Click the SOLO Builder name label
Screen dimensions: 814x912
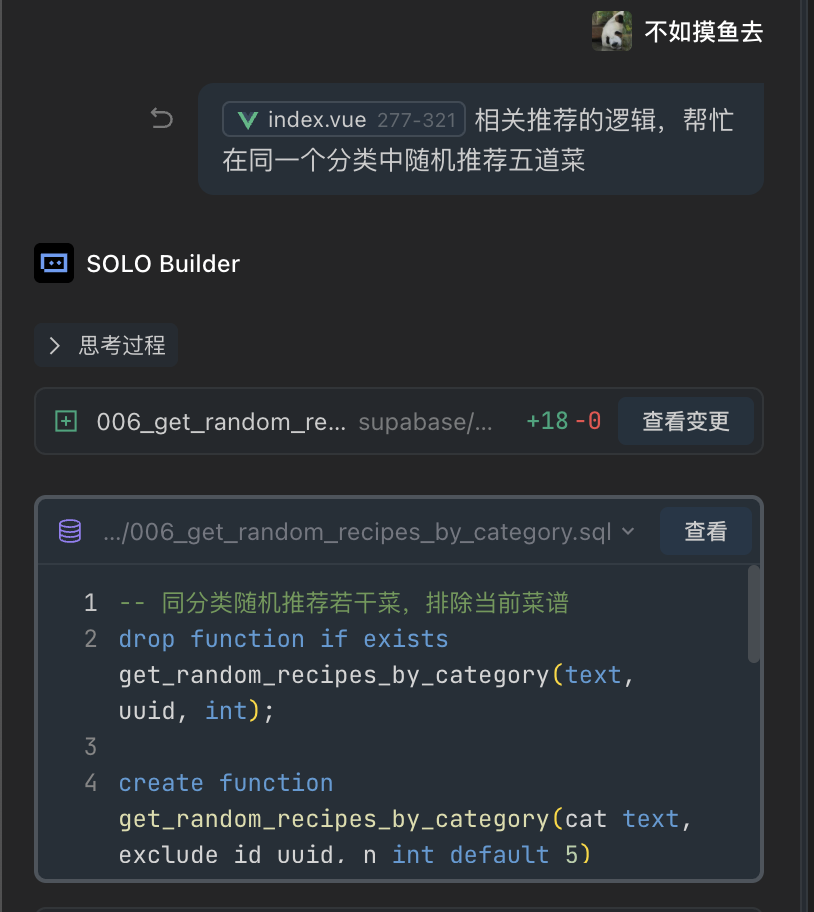coord(163,264)
